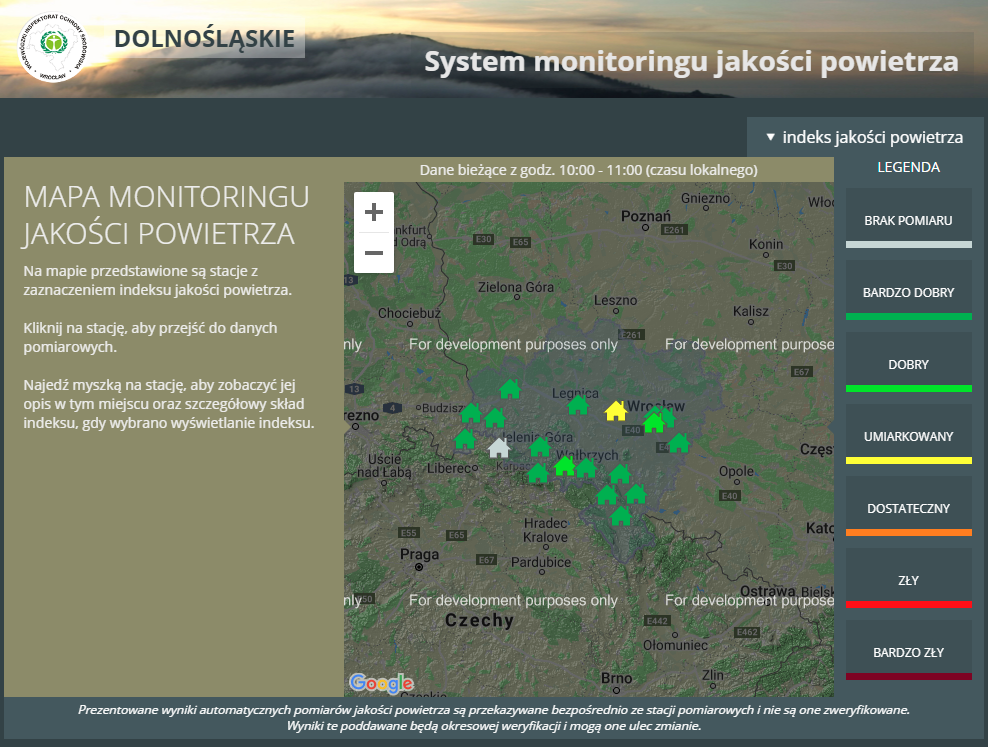Viewport: 988px width, 747px height.
Task: Select the BRAK POMIARU legend entry
Action: point(908,220)
